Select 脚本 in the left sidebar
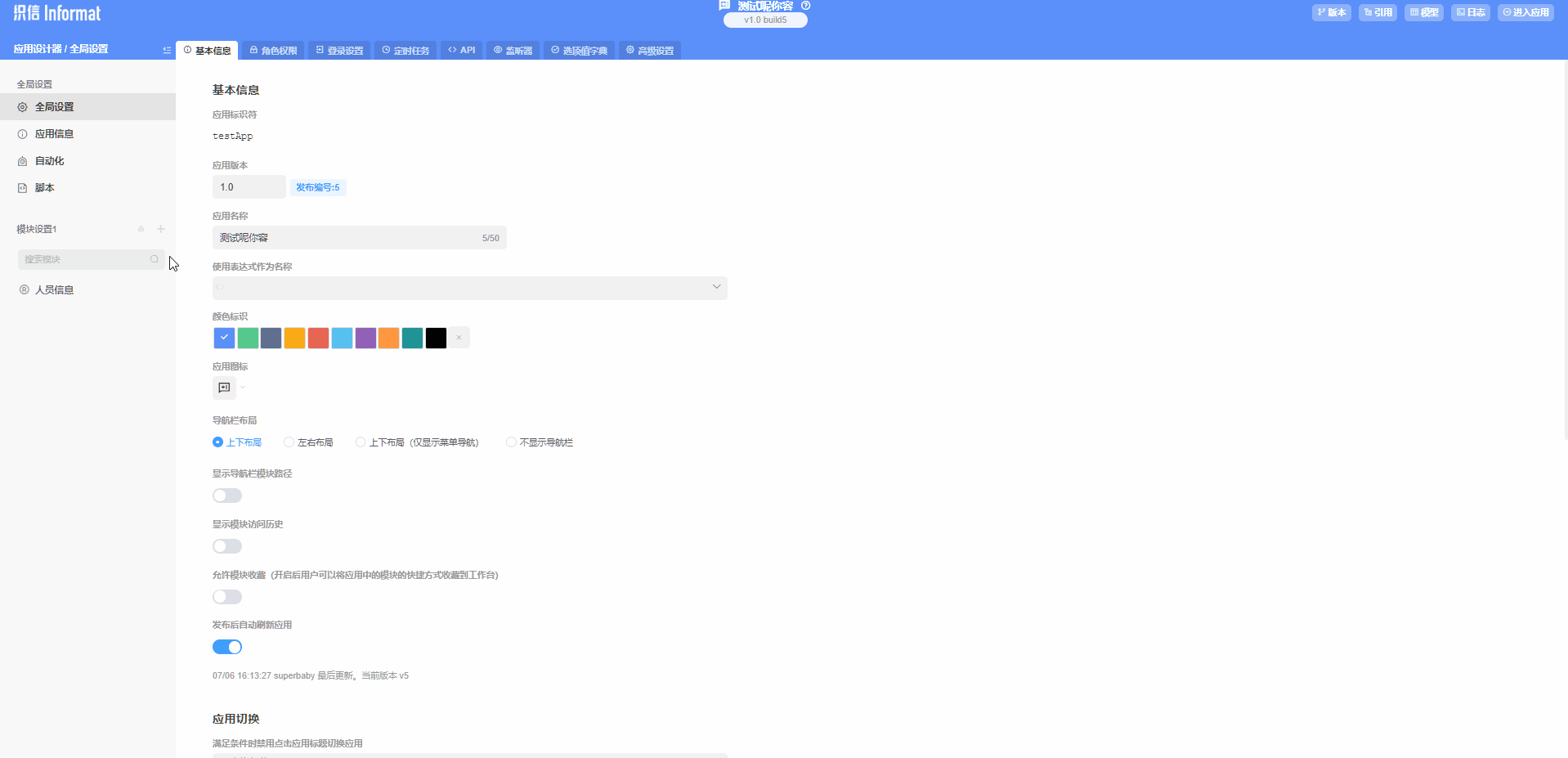This screenshot has height=758, width=1568. [46, 187]
